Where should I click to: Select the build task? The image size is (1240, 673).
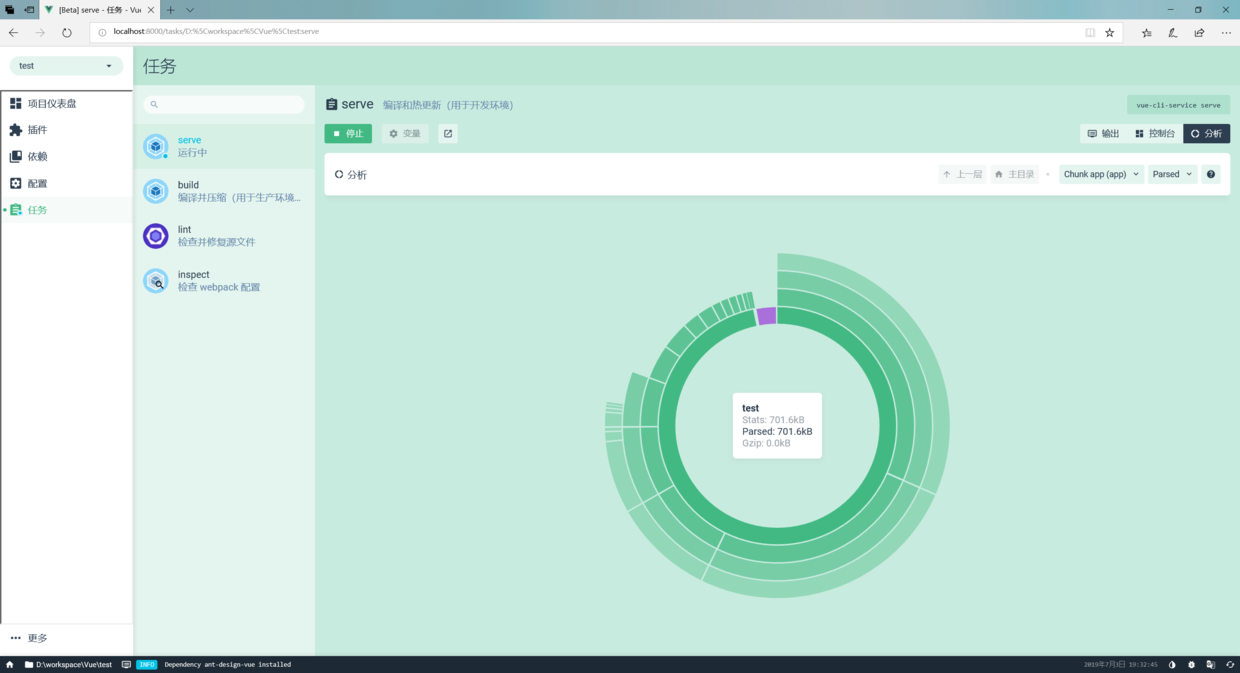coord(224,191)
